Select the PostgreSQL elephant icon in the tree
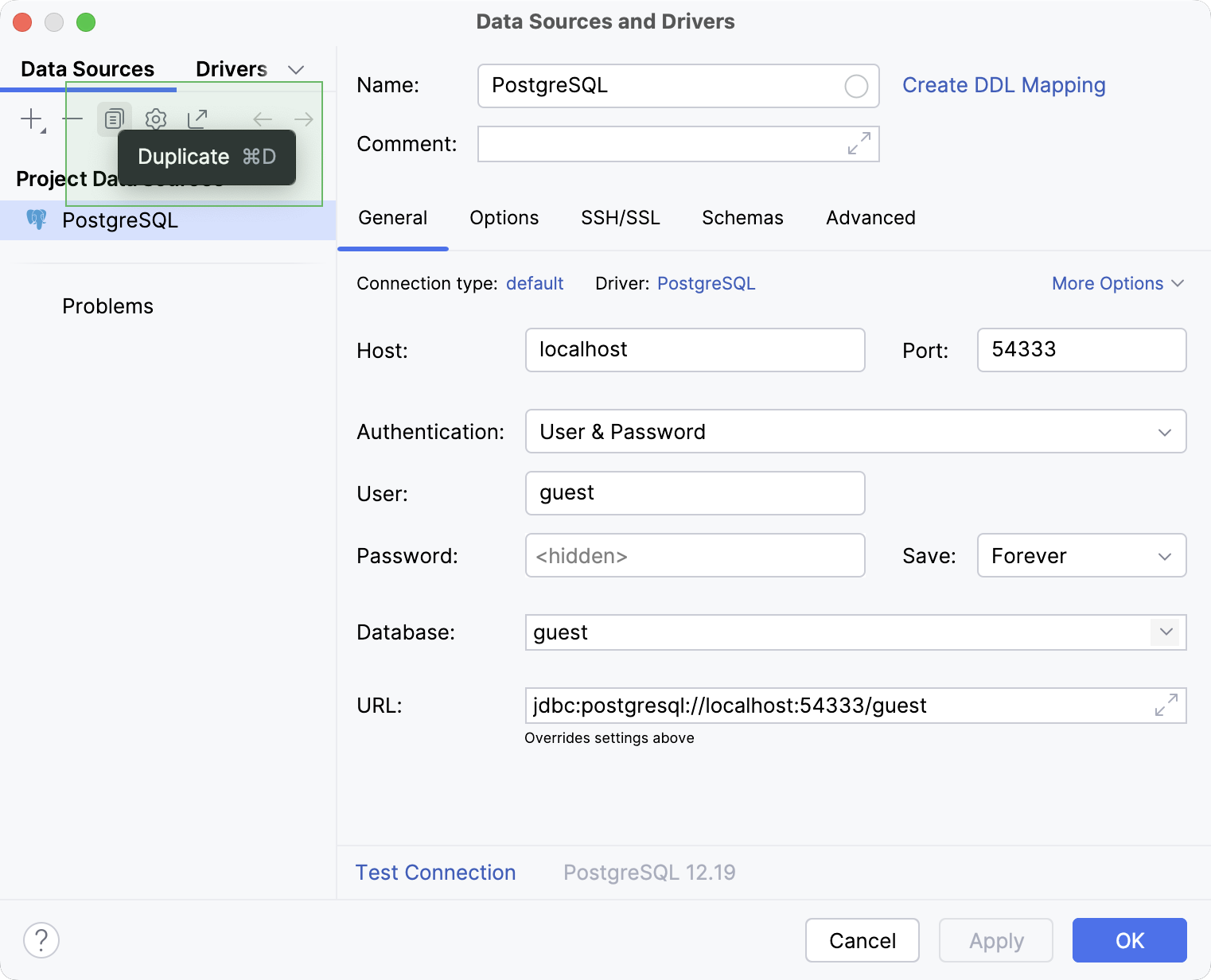1211x980 pixels. (37, 220)
